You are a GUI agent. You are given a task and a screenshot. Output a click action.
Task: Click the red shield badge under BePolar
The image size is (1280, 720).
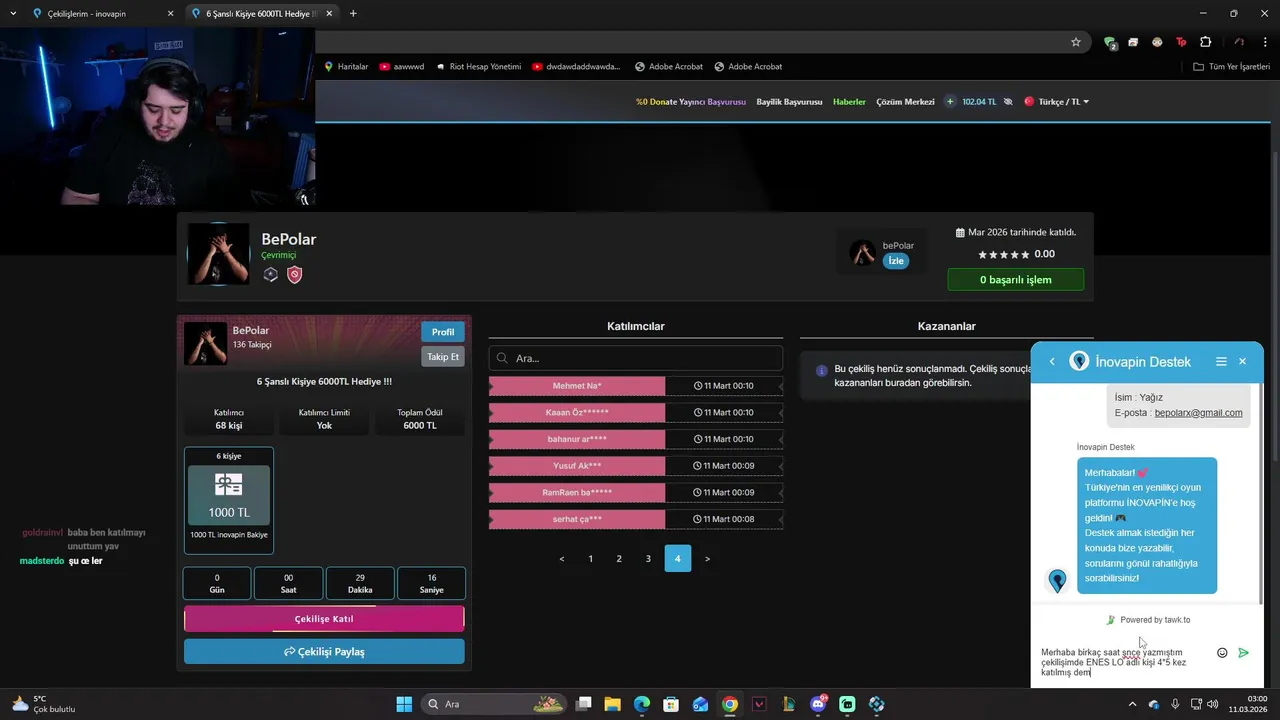[294, 274]
